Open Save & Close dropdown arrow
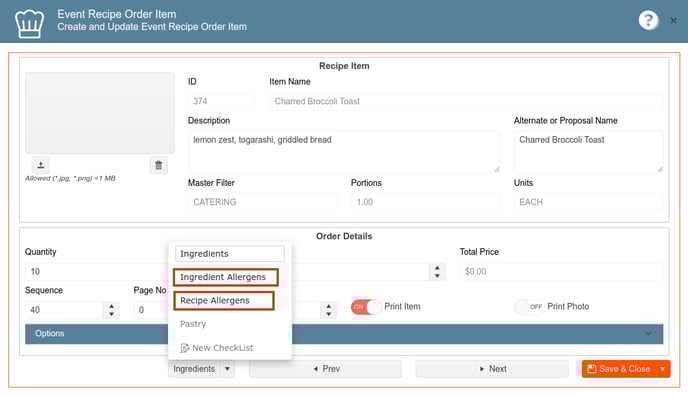The image size is (688, 397). click(x=663, y=369)
